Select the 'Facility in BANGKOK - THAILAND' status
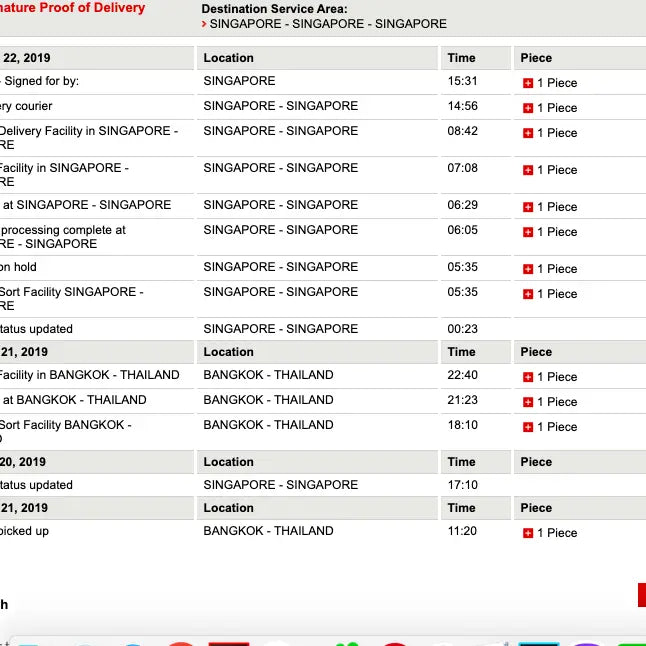Viewport: 646px width, 646px height. pyautogui.click(x=89, y=375)
